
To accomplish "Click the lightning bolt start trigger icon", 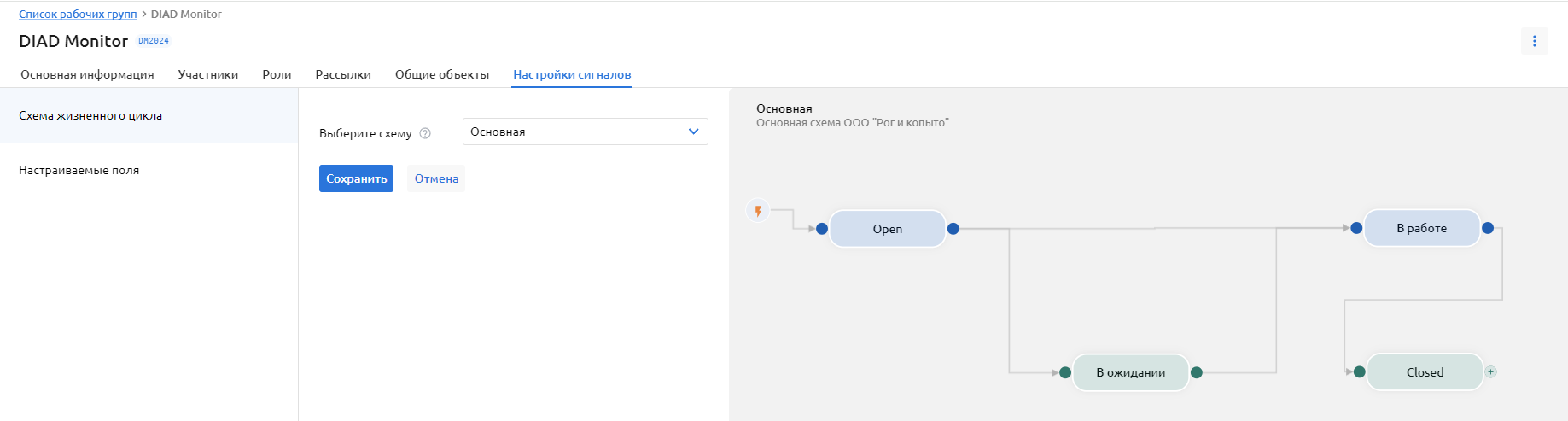I will point(758,210).
